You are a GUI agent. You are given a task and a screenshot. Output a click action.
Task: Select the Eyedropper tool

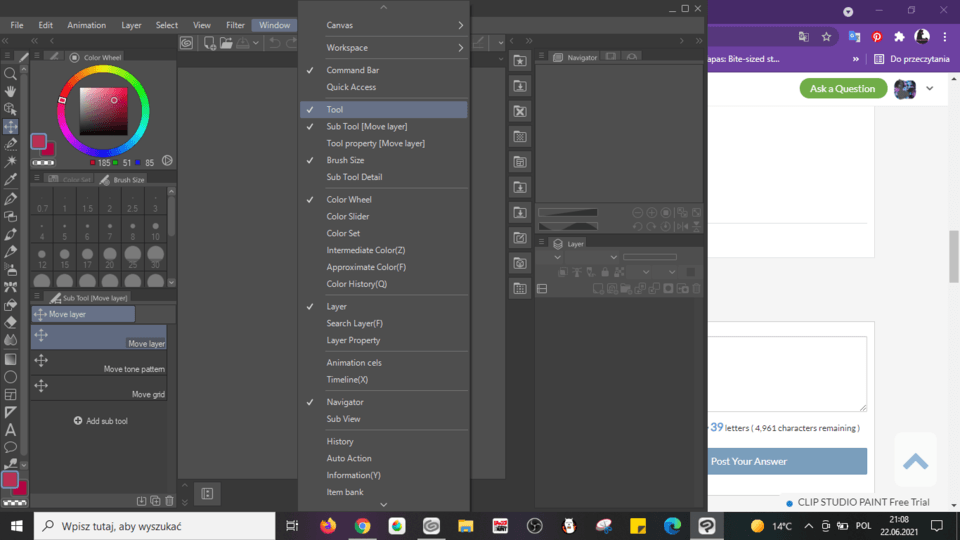[x=10, y=180]
